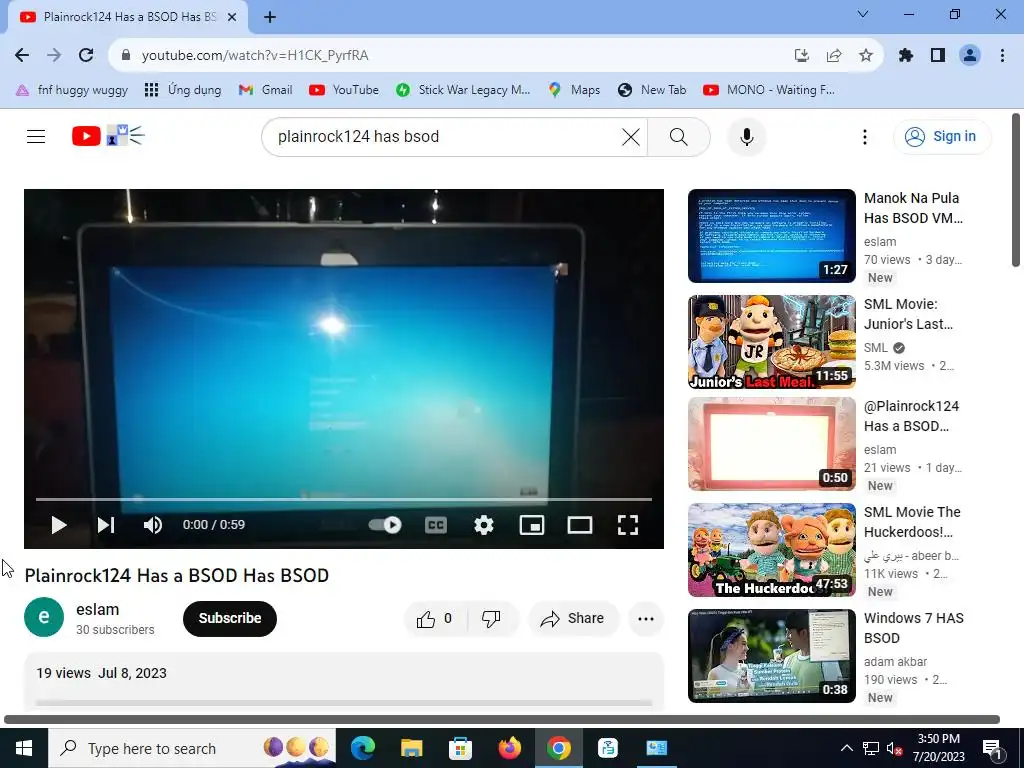1024x768 pixels.
Task: Open the eslam channel name link
Action: tap(97, 609)
